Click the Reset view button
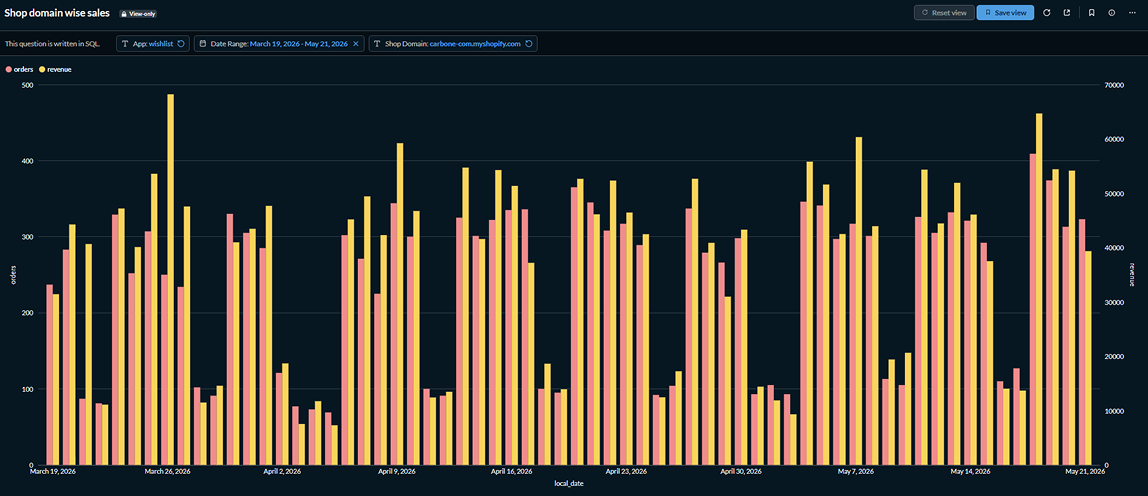The image size is (1148, 496). pyautogui.click(x=944, y=12)
